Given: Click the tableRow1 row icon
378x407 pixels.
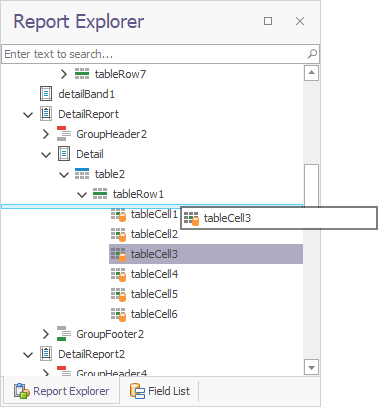Looking at the screenshot, I should (100, 194).
